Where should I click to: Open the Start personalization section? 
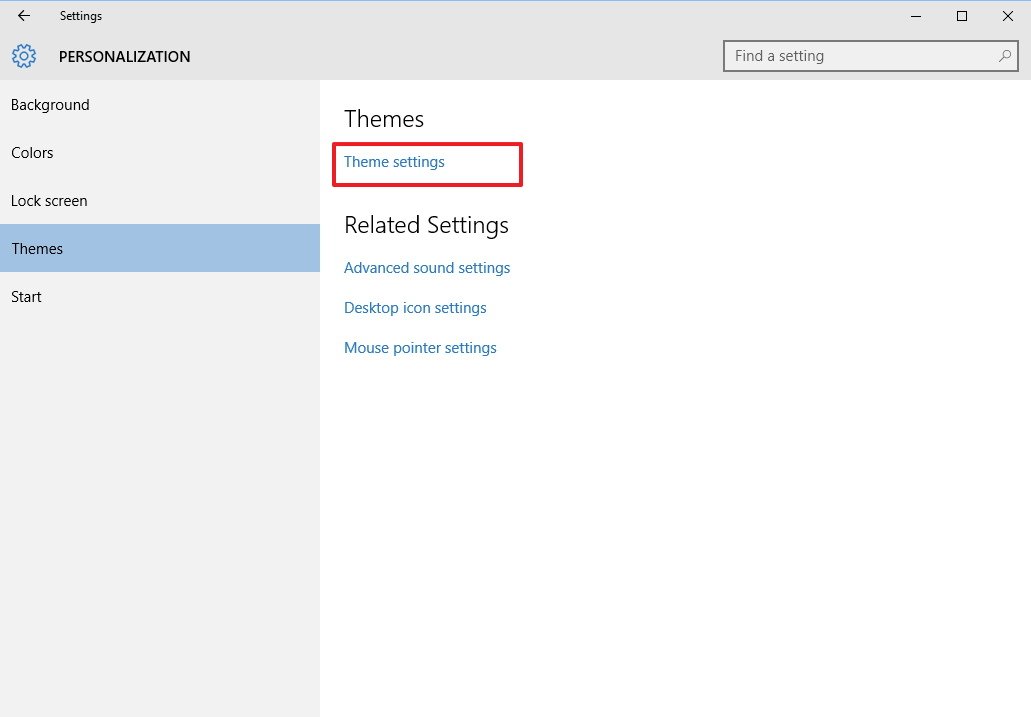(x=26, y=297)
